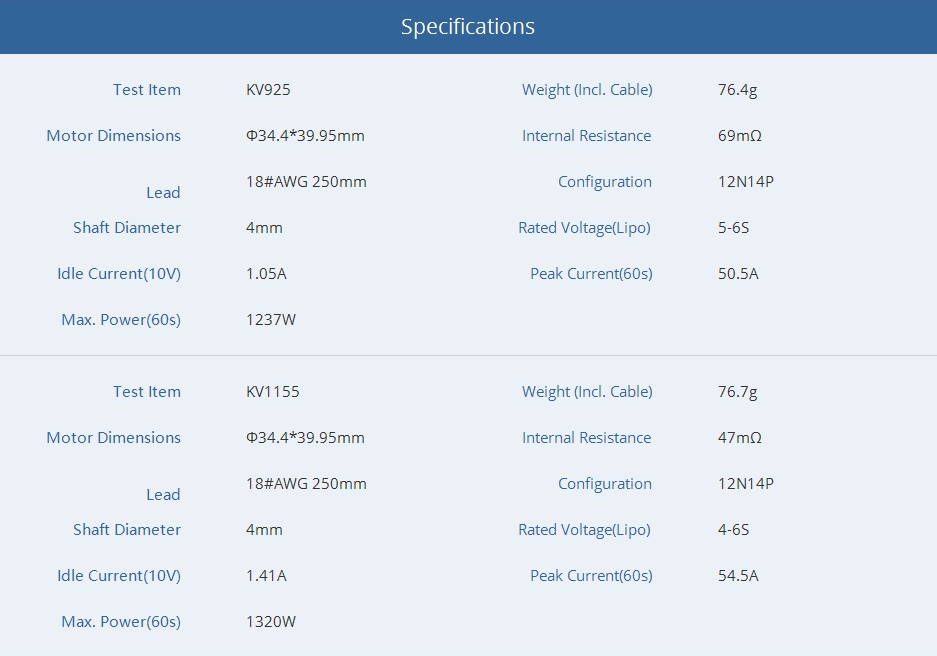The height and width of the screenshot is (656, 937).
Task: Select the 1237W max power value
Action: point(271,320)
